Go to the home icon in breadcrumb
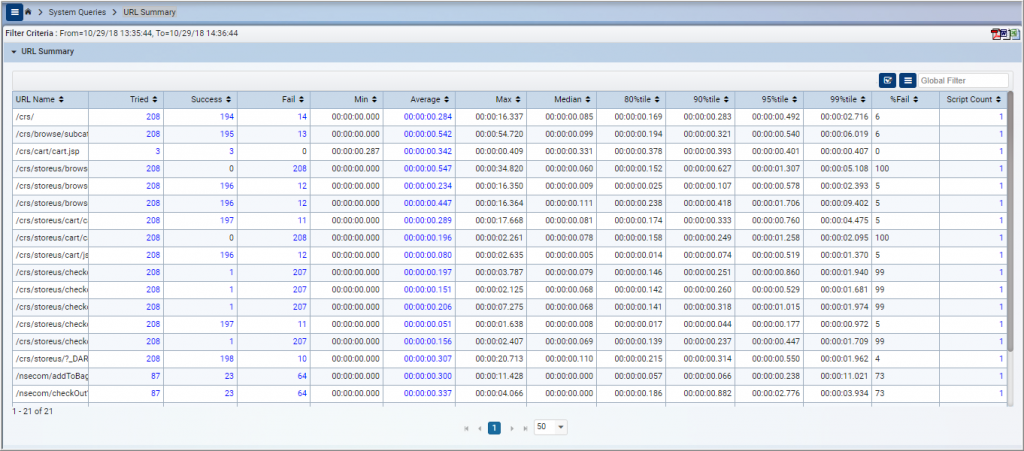The width and height of the screenshot is (1024, 451). 28,12
